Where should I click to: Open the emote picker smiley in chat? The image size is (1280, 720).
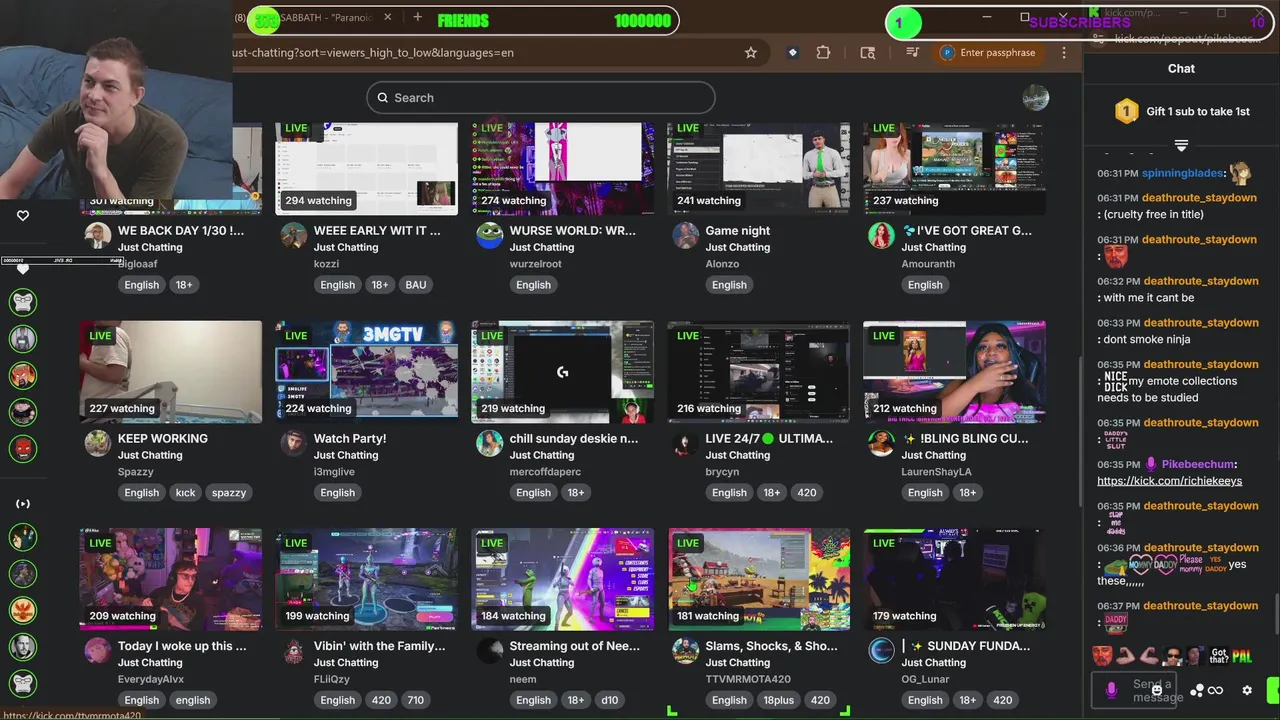pyautogui.click(x=1157, y=690)
